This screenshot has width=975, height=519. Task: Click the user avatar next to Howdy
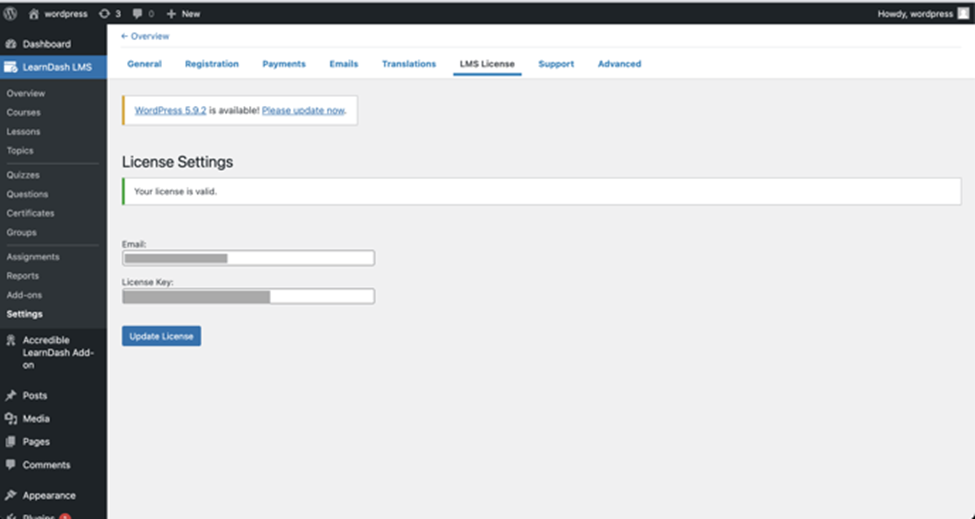tap(963, 14)
